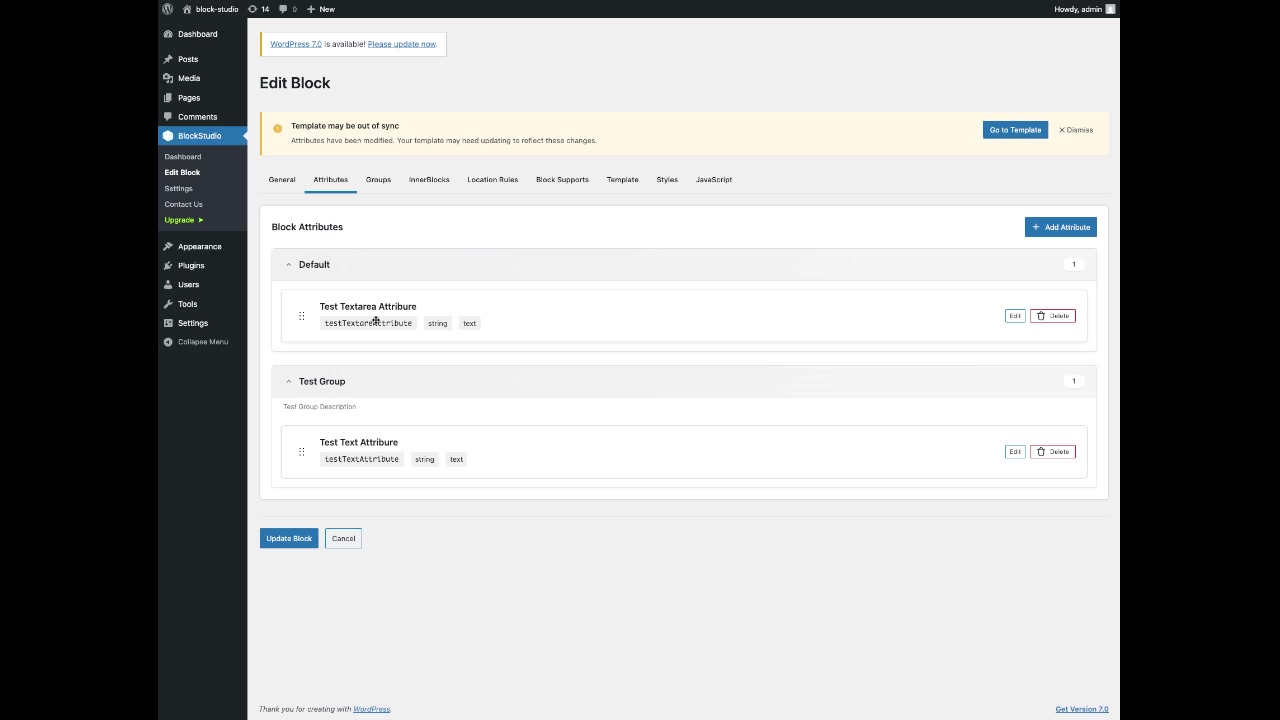Open the Users sidebar item
This screenshot has height=720, width=1280.
188,285
